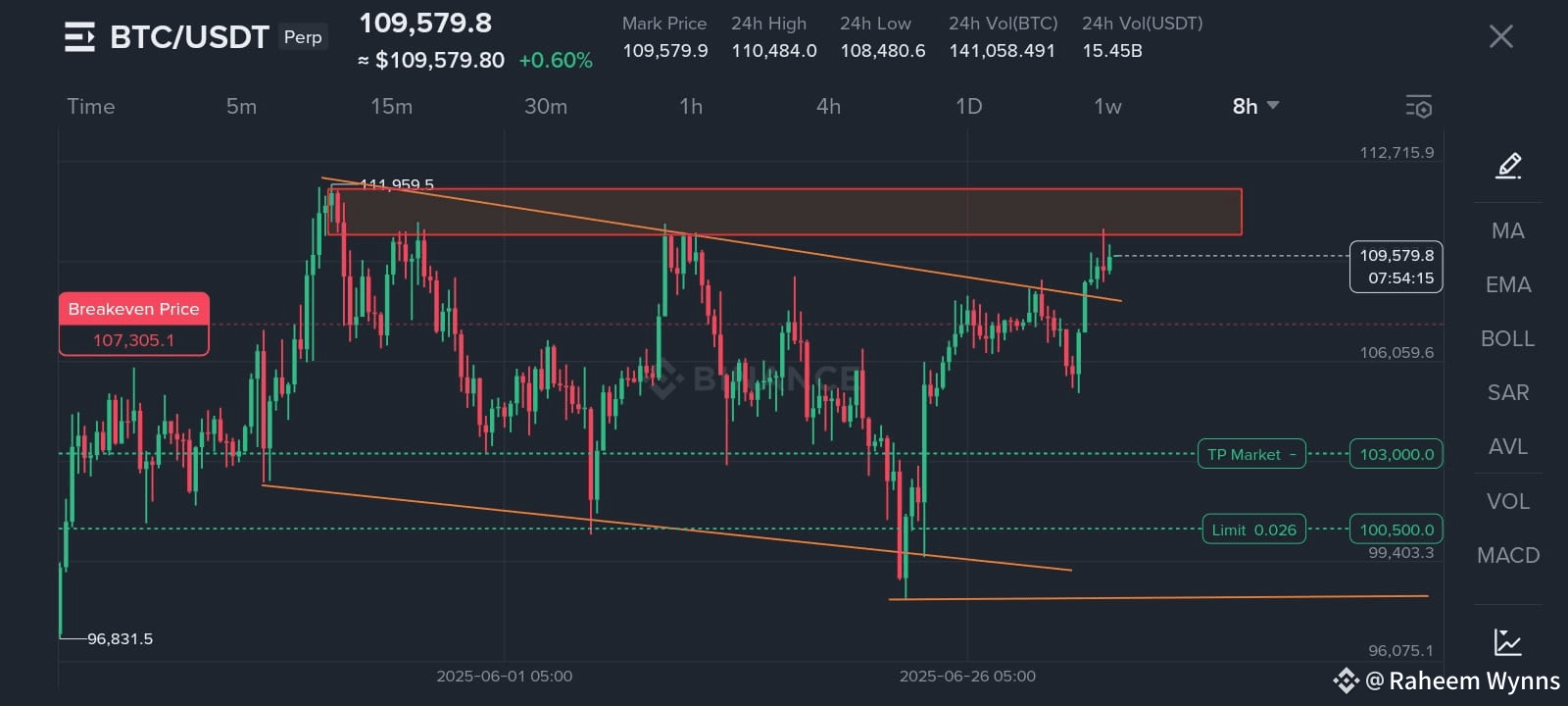Viewport: 1568px width, 706px height.
Task: Click the 107,305.1 breakeven price value
Action: [133, 340]
